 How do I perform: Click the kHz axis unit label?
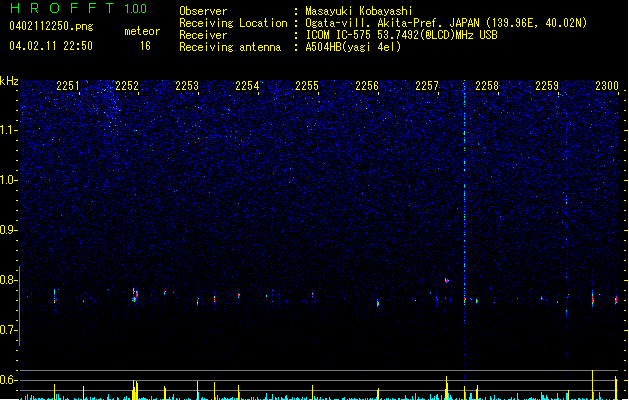9,81
